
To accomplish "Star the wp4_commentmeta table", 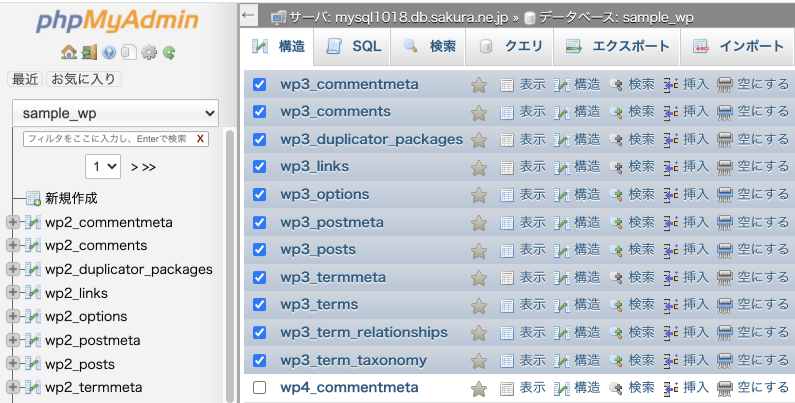I will tap(479, 389).
